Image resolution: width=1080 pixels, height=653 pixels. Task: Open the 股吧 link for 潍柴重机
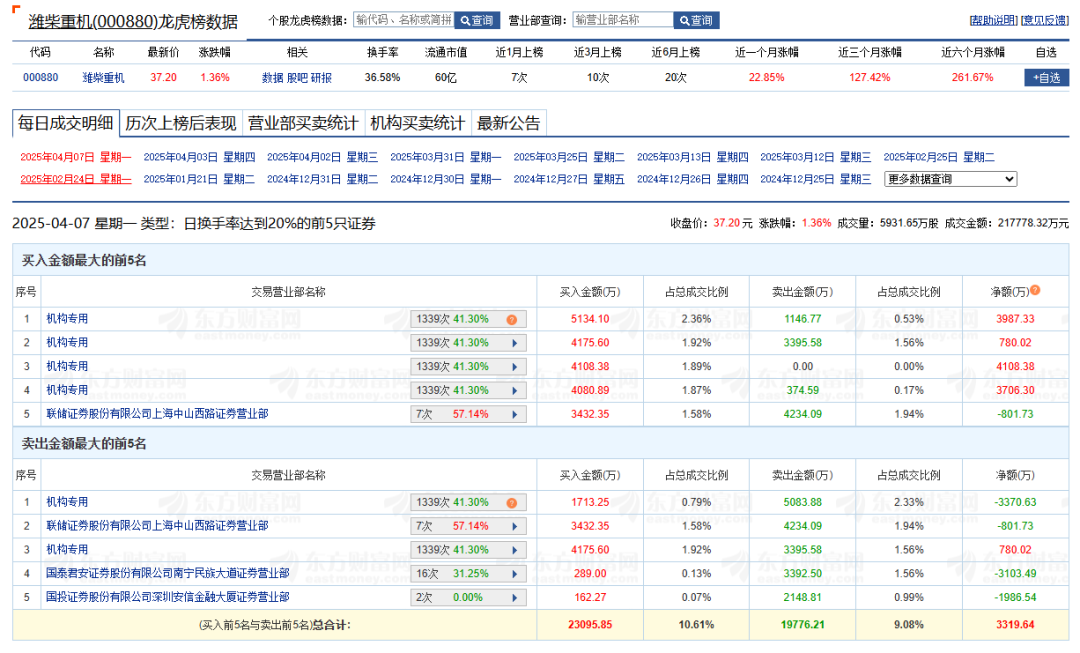297,77
